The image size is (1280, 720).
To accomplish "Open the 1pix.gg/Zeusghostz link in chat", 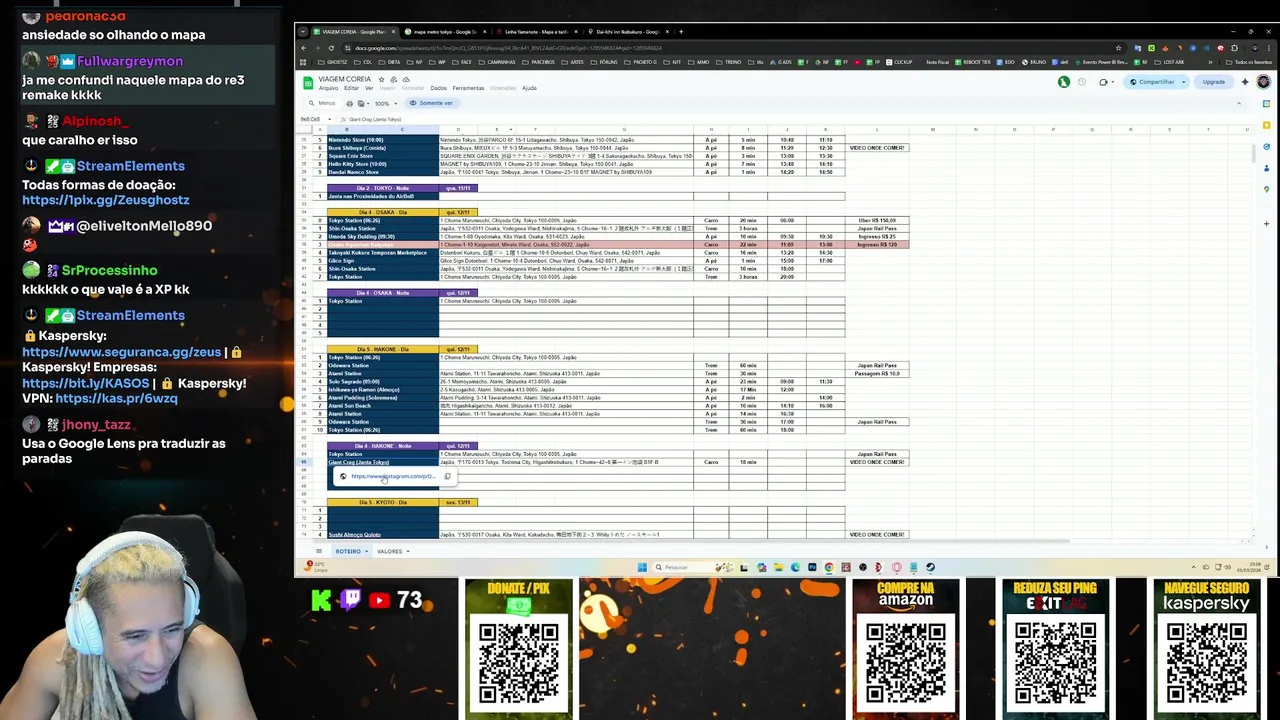I will tap(105, 200).
